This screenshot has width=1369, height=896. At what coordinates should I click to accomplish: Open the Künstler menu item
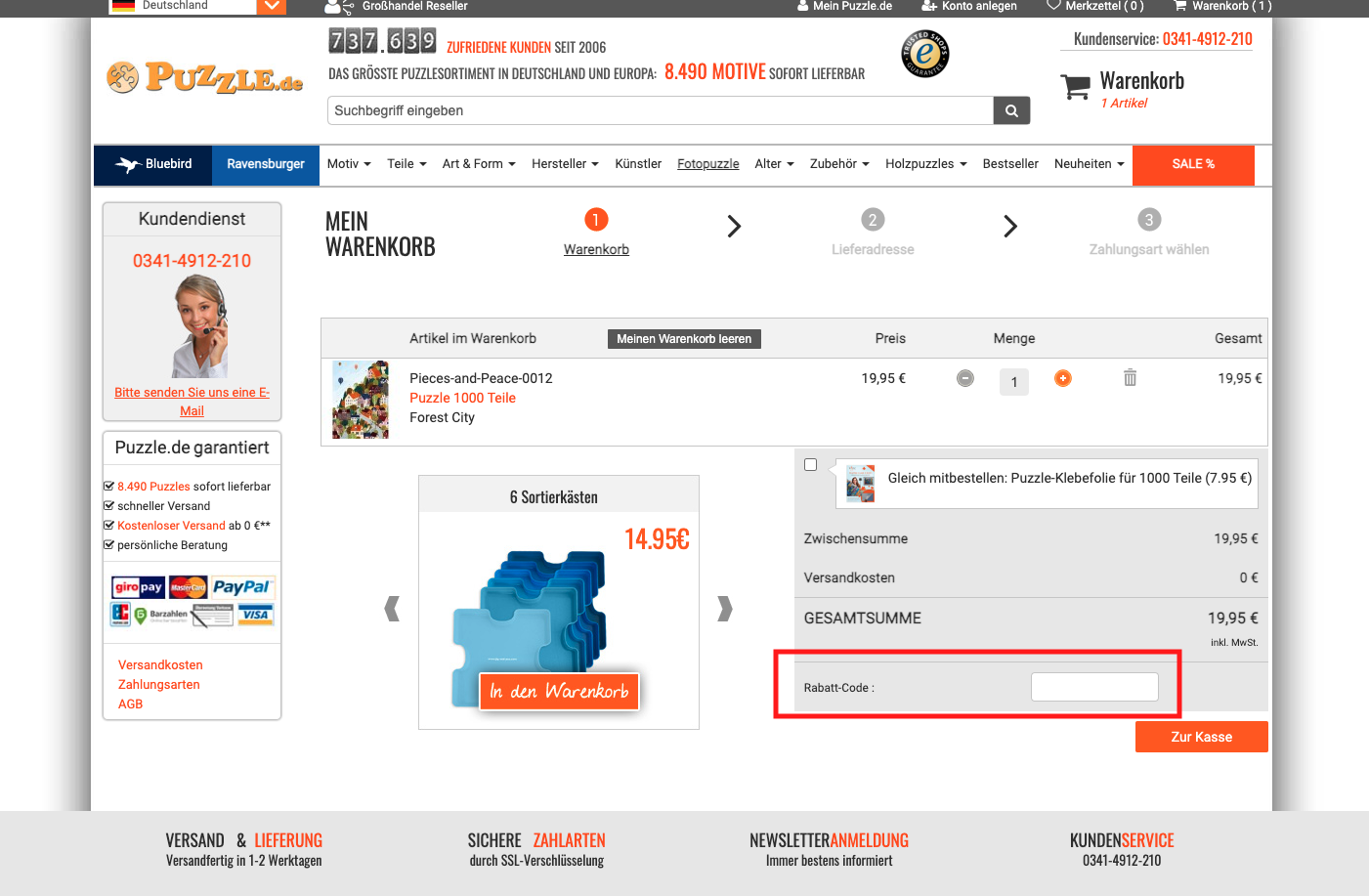(638, 164)
